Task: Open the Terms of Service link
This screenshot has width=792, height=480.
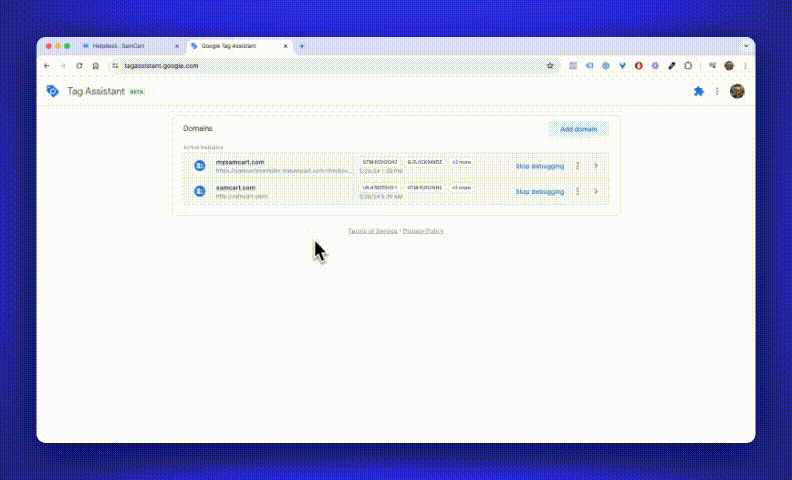Action: tap(373, 231)
